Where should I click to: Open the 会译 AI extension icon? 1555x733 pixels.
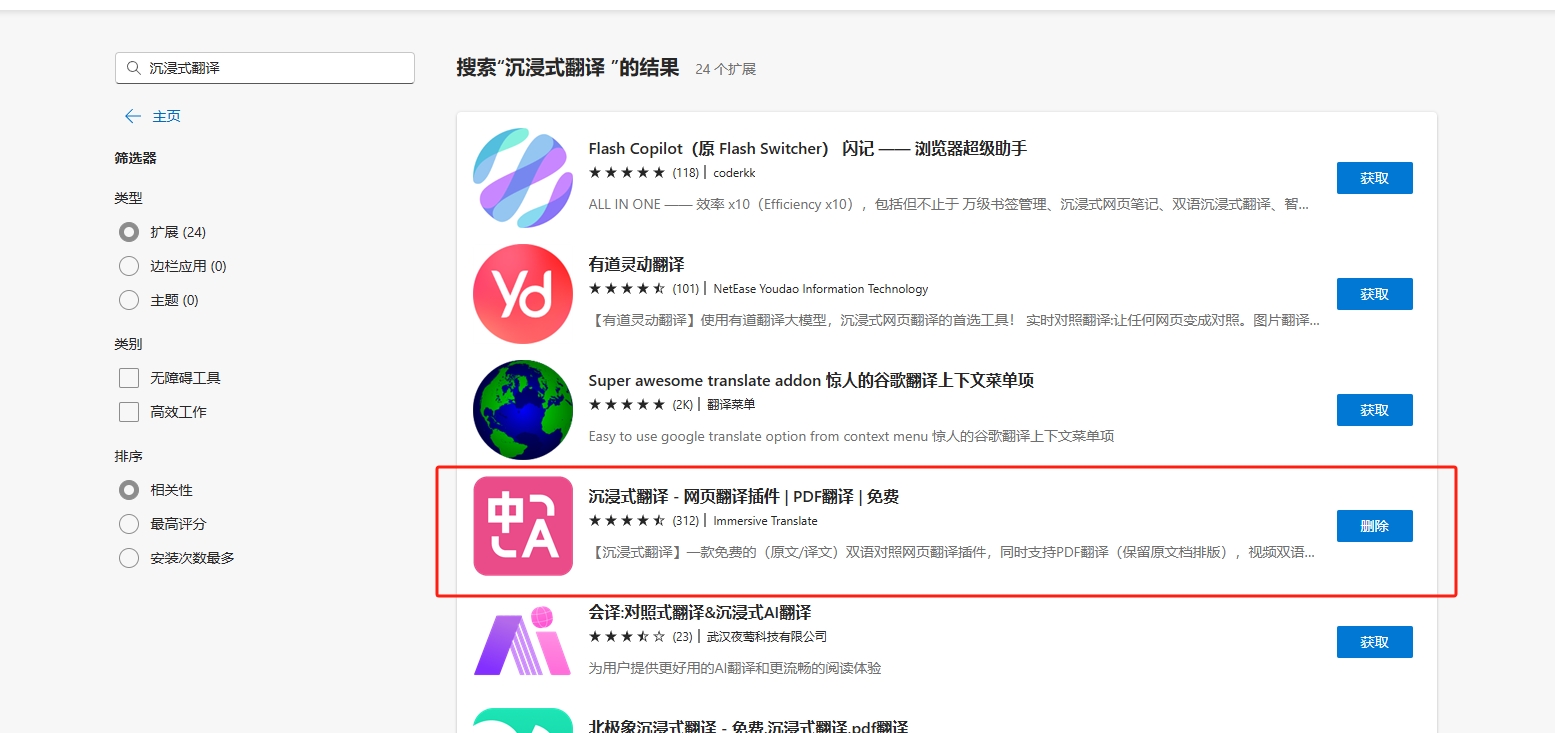point(523,640)
